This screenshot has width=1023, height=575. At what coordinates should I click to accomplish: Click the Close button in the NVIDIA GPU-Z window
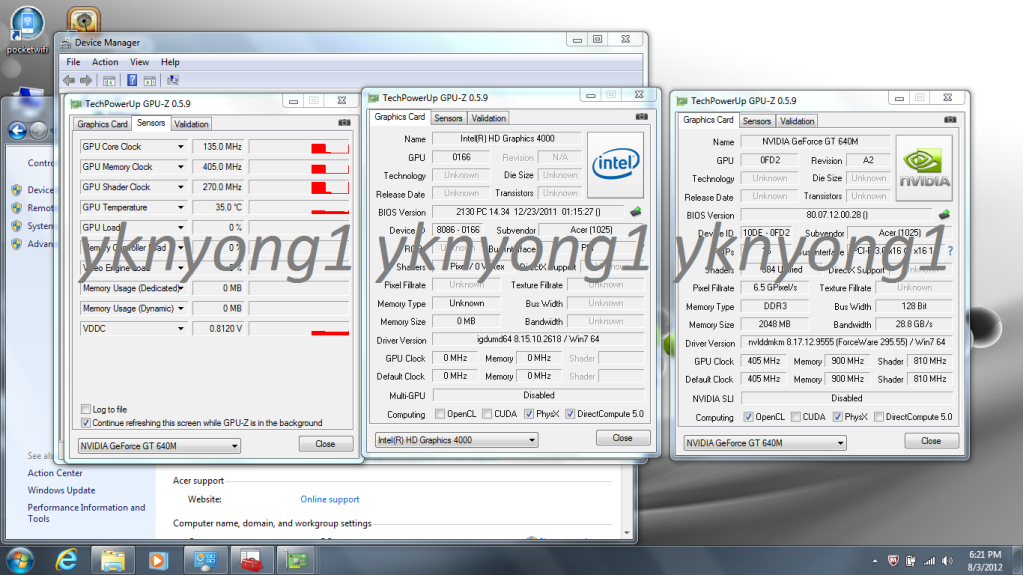931,441
